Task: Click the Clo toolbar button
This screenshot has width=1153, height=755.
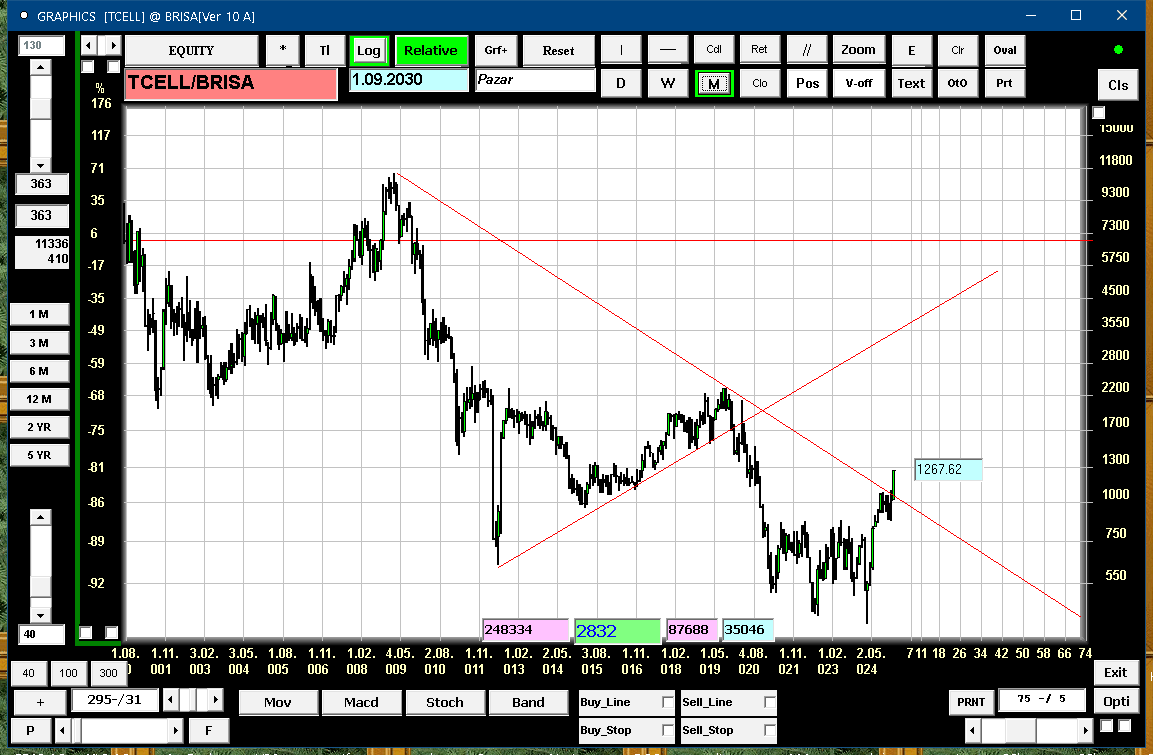Action: [x=760, y=83]
